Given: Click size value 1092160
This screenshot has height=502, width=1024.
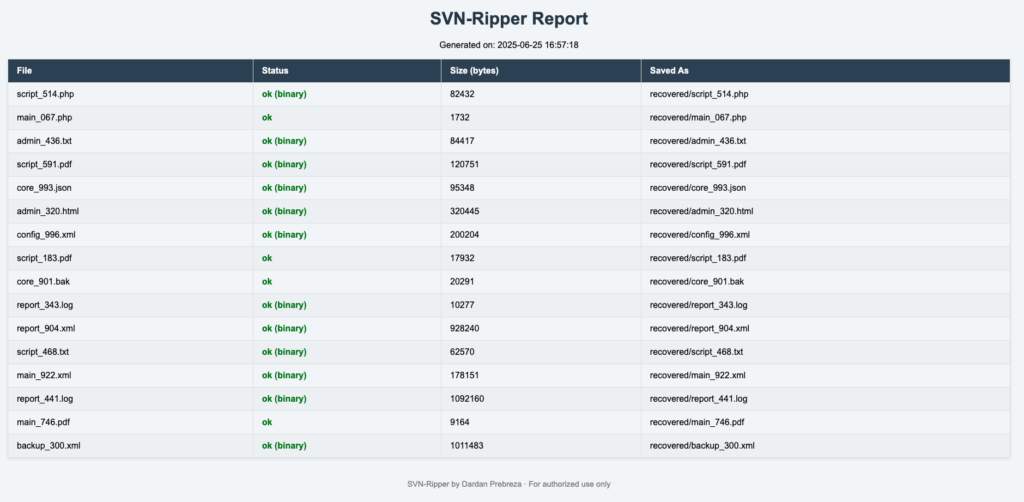Looking at the screenshot, I should tap(467, 399).
